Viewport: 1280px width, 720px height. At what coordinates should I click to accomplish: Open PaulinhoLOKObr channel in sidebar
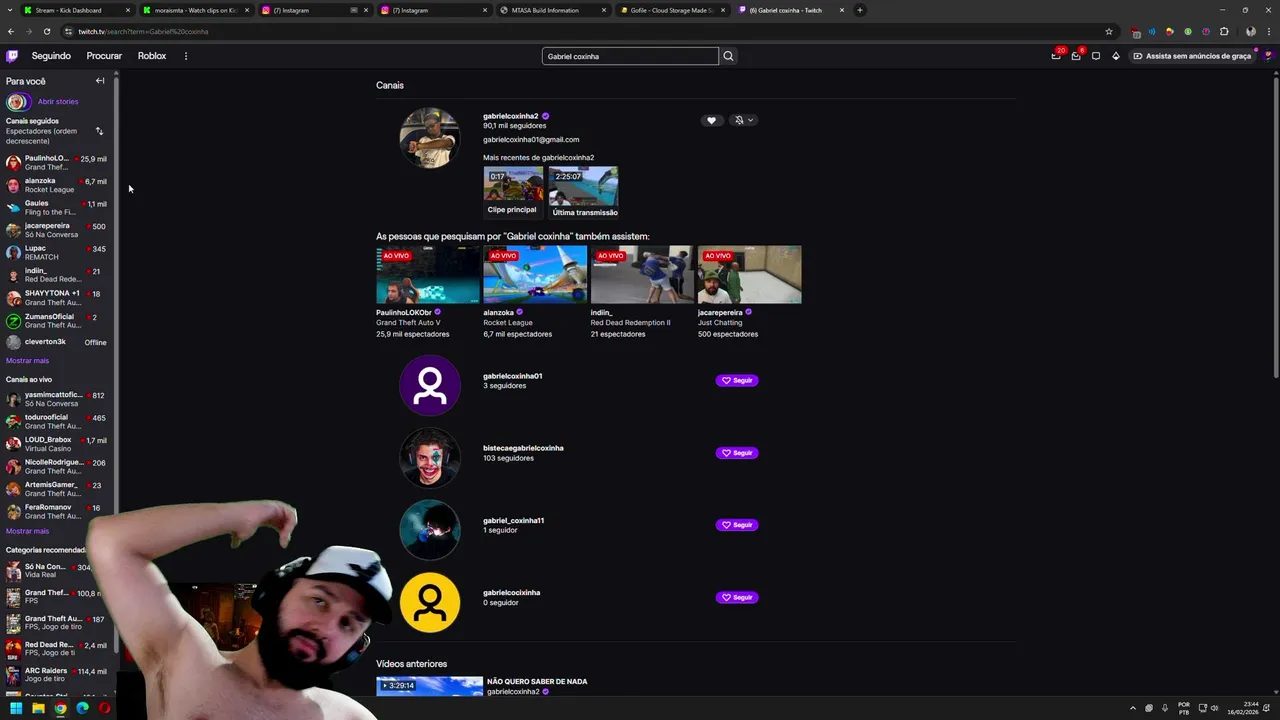click(58, 162)
